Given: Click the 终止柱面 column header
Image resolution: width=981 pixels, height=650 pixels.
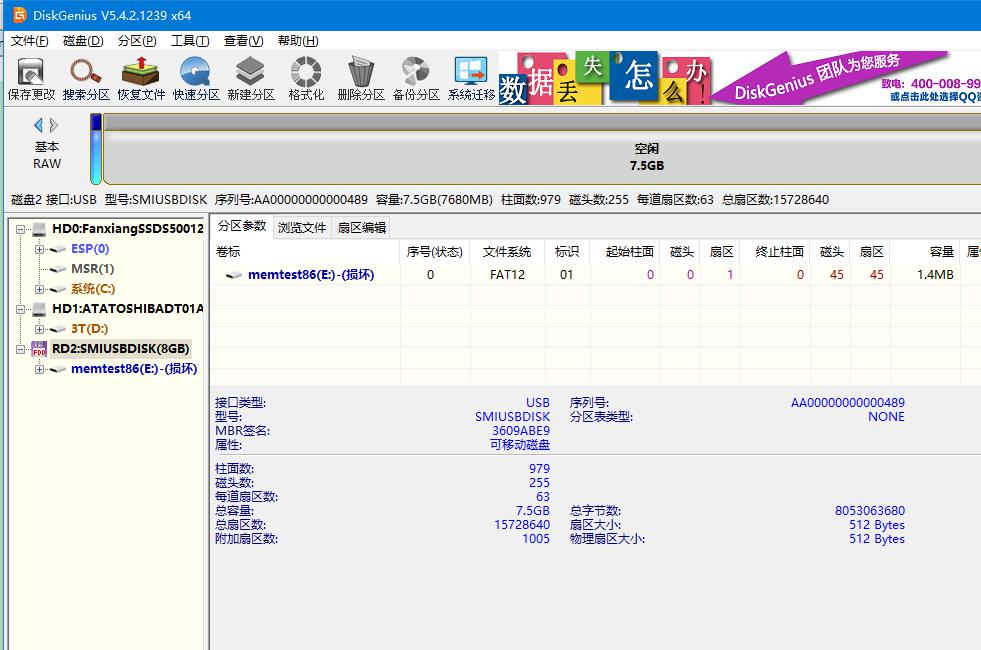Looking at the screenshot, I should [776, 251].
